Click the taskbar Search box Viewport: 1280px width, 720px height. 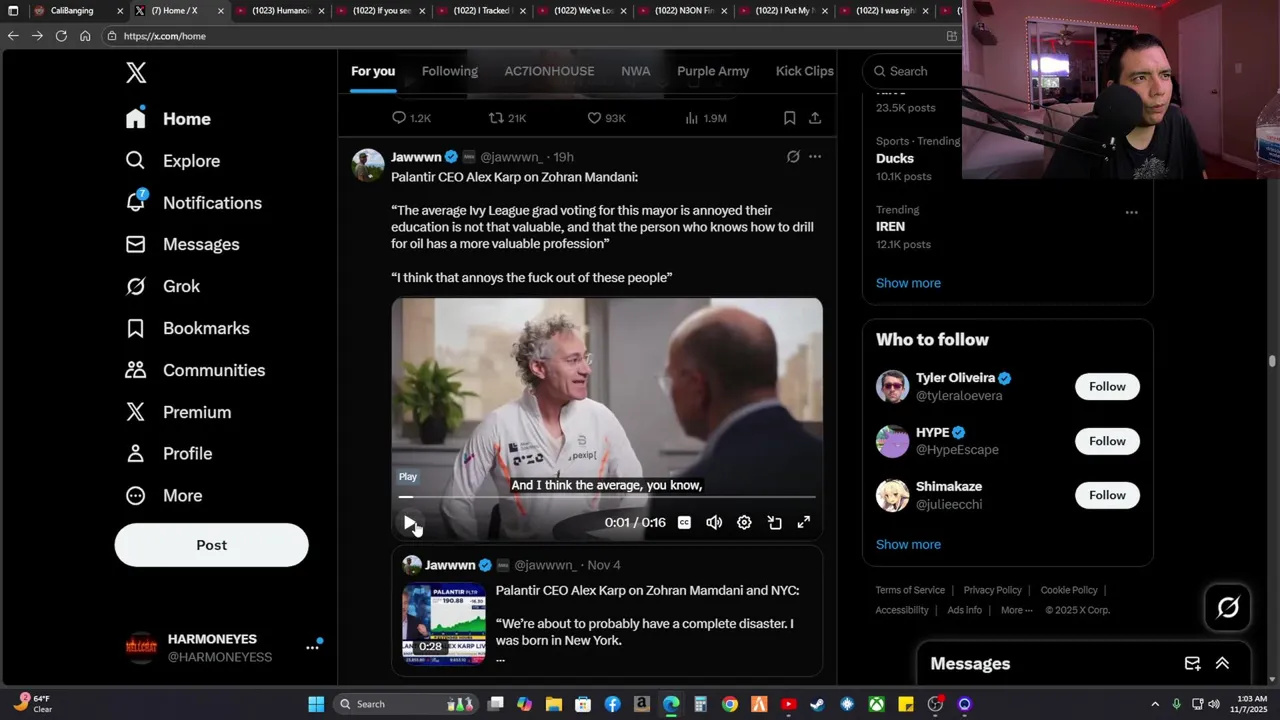pyautogui.click(x=405, y=704)
